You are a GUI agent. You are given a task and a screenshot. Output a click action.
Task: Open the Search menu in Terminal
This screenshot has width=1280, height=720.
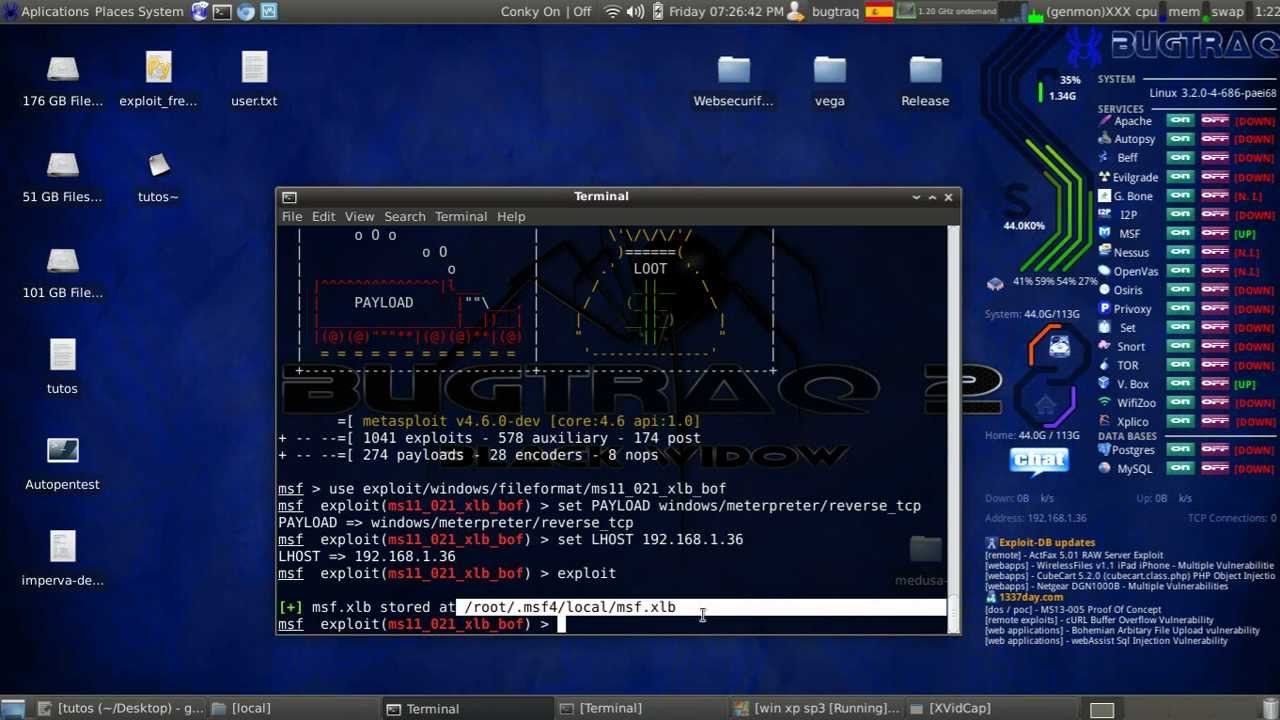coord(405,216)
